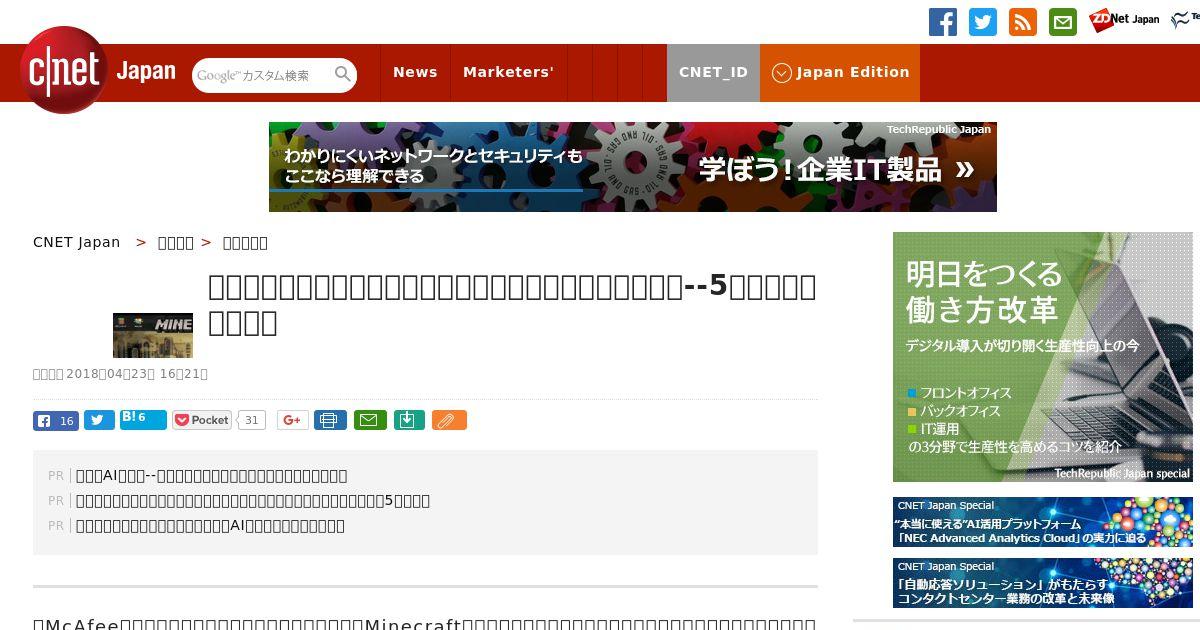Open the CNET_ID tab
The image size is (1200, 630).
point(713,72)
